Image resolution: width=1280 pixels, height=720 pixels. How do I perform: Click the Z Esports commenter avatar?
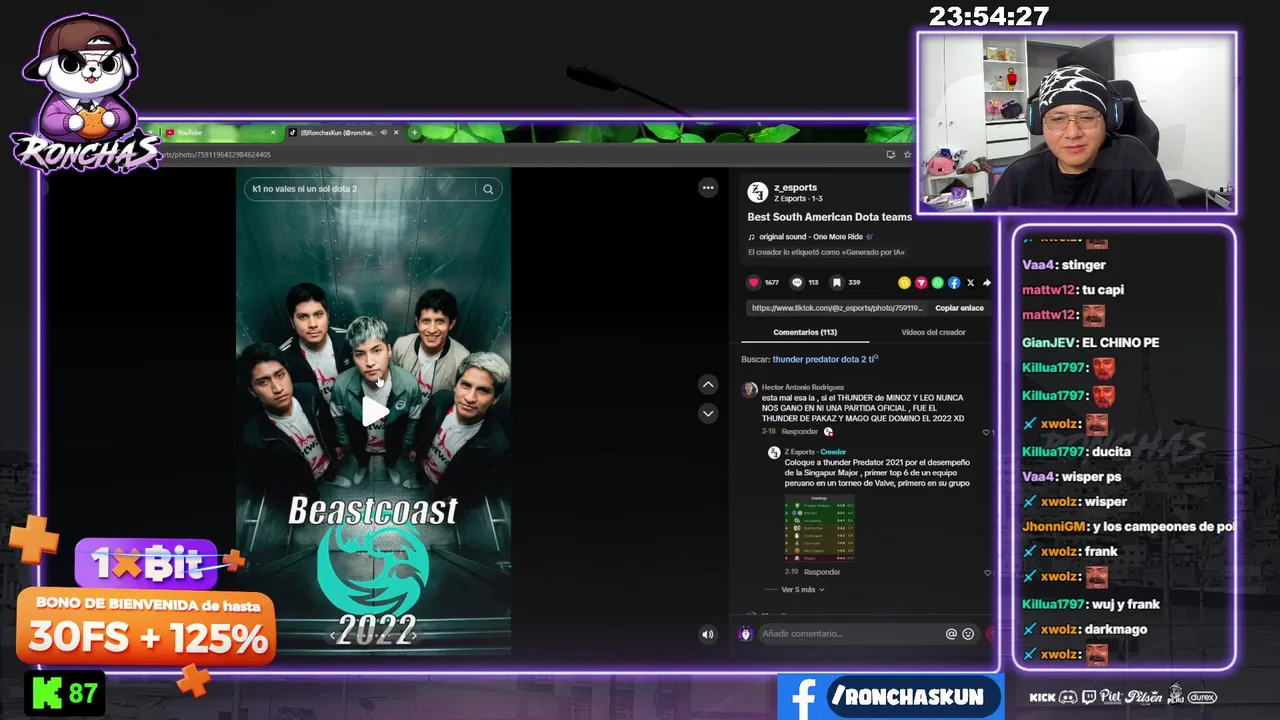(x=773, y=453)
